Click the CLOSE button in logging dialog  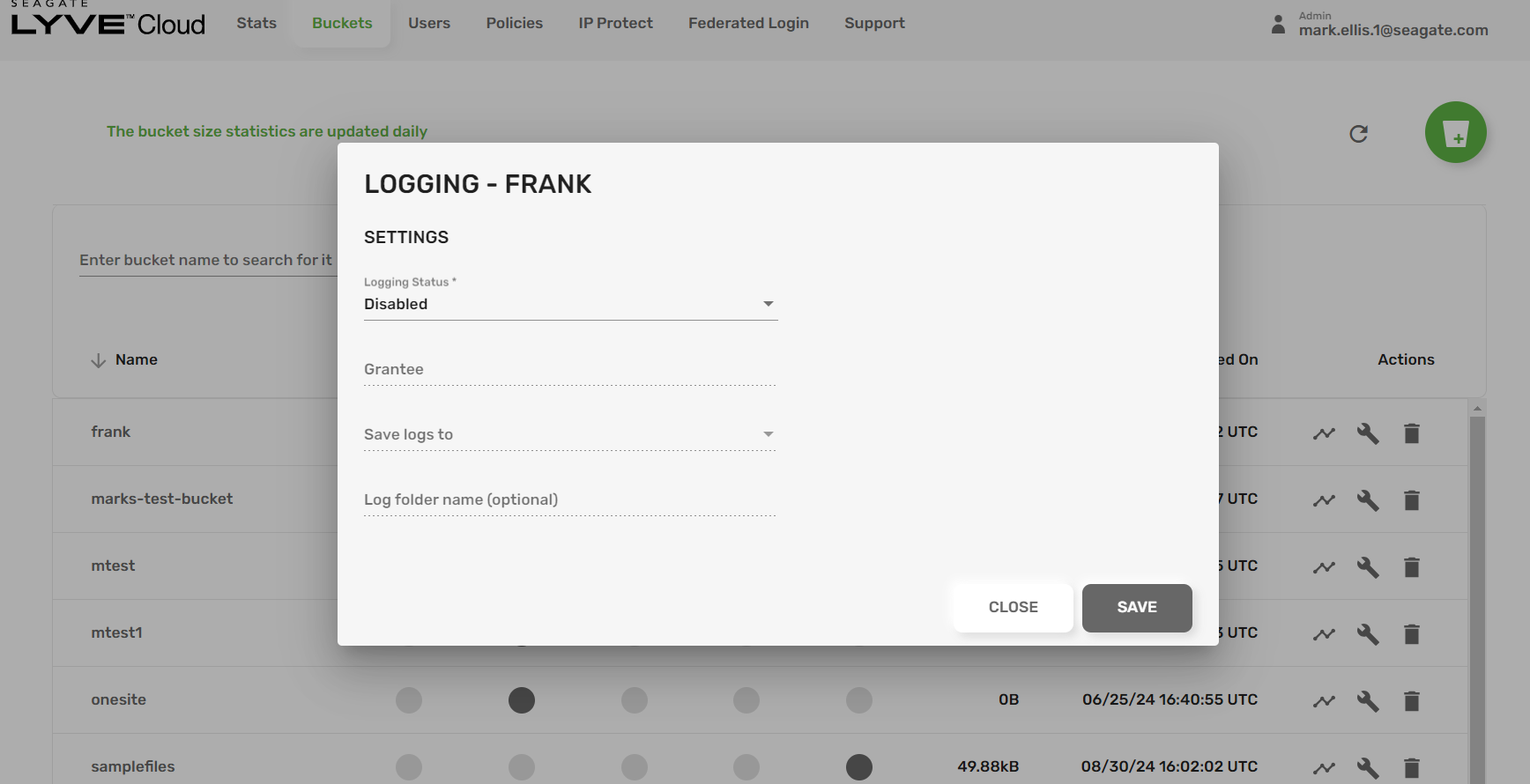[1013, 607]
